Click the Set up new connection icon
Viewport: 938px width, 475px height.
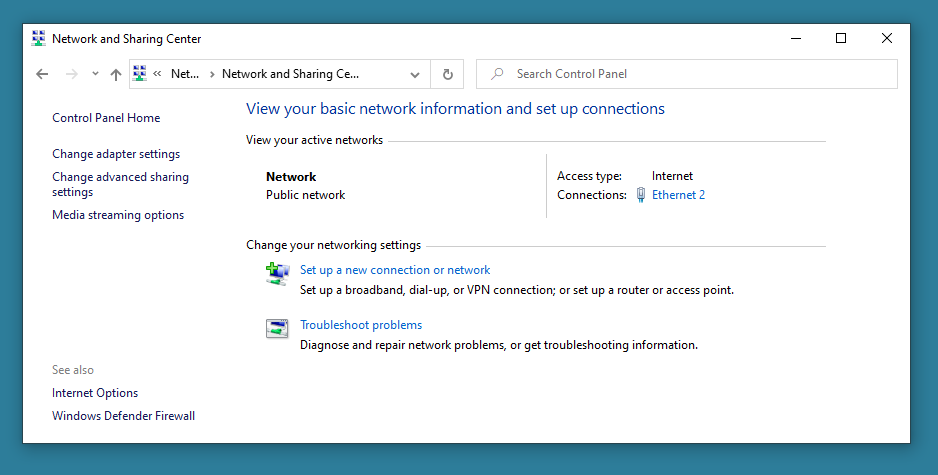coord(277,274)
